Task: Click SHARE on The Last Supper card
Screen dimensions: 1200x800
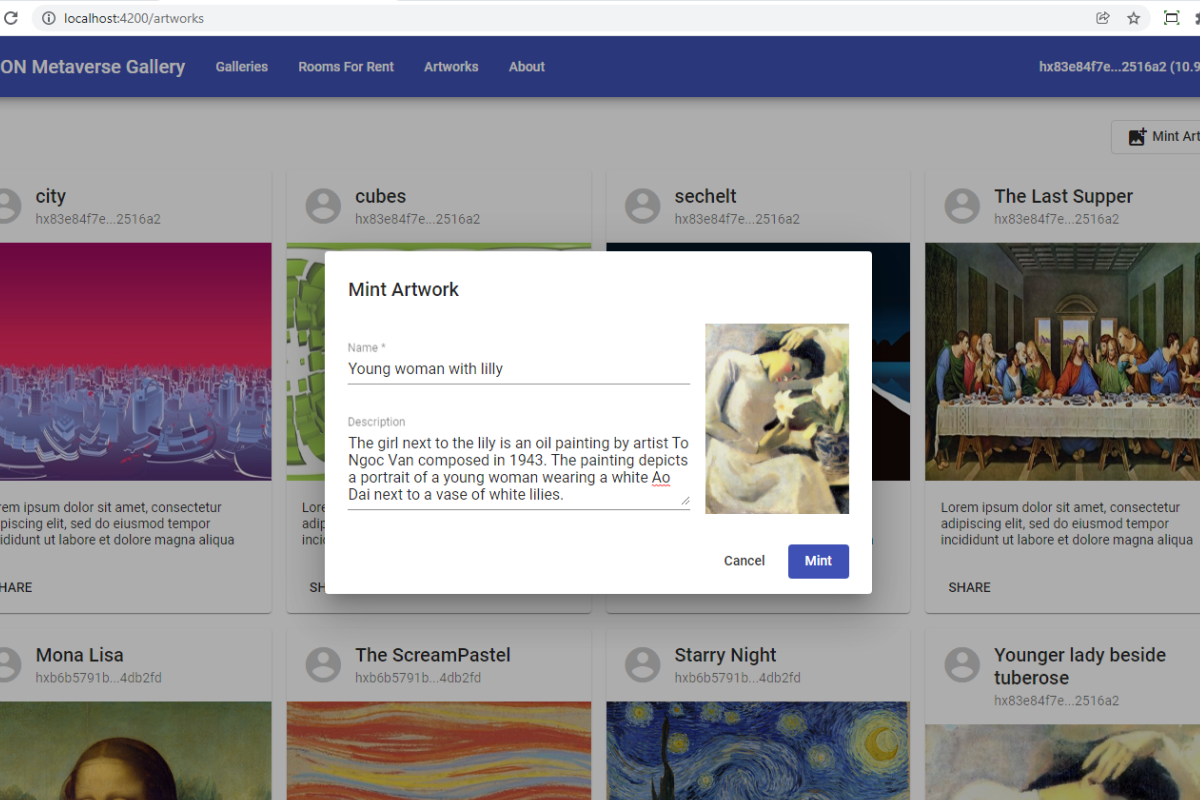Action: (x=969, y=587)
